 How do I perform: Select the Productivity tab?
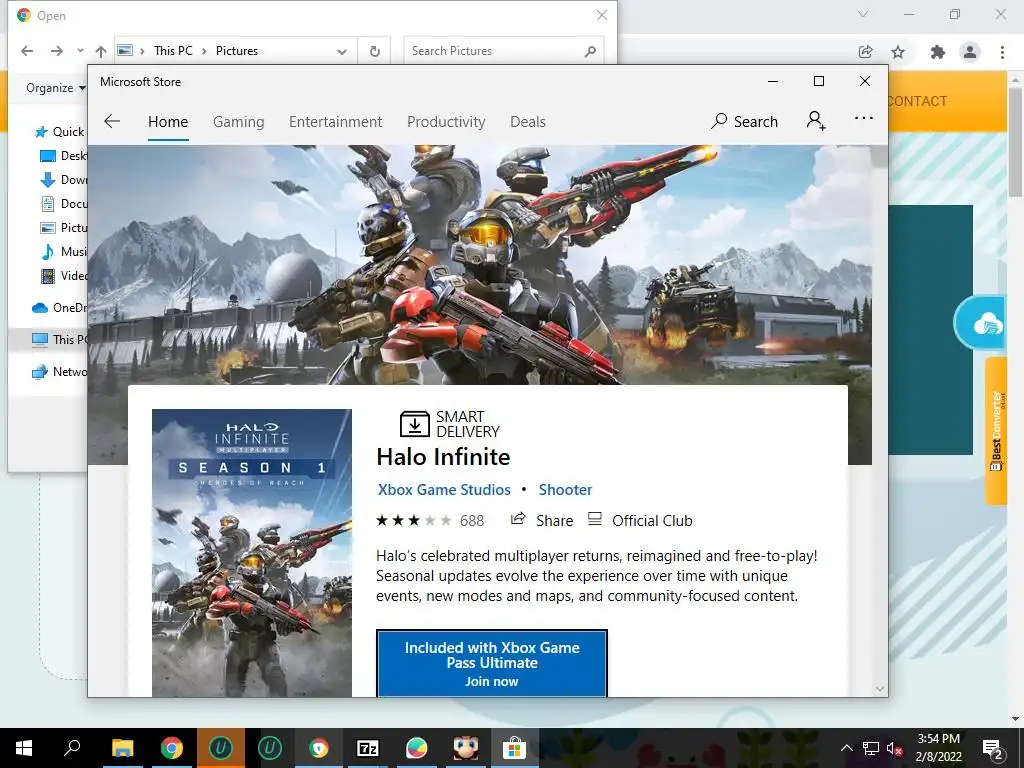[x=446, y=121]
